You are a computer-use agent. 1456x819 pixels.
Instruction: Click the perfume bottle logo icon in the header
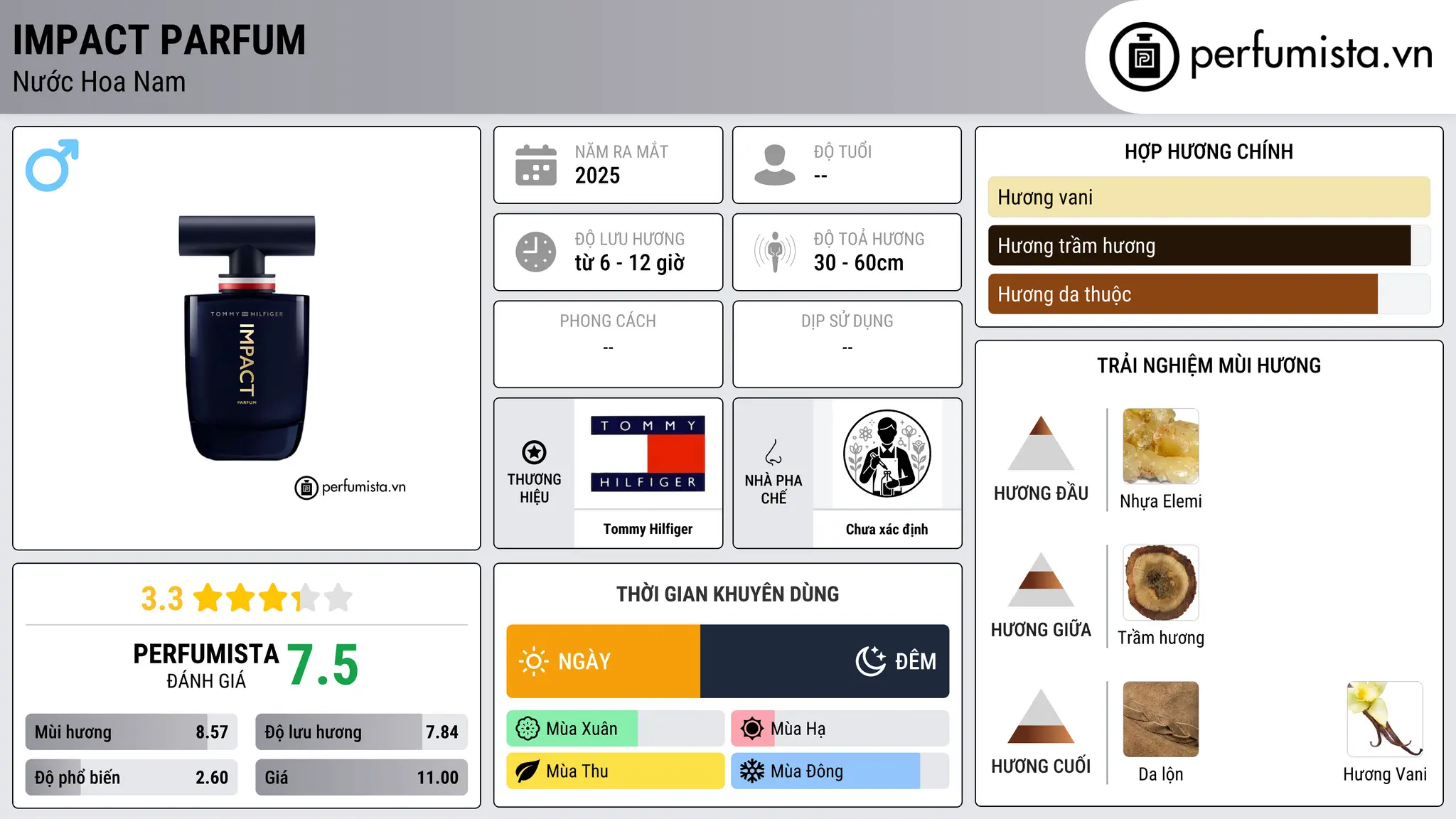click(1144, 57)
